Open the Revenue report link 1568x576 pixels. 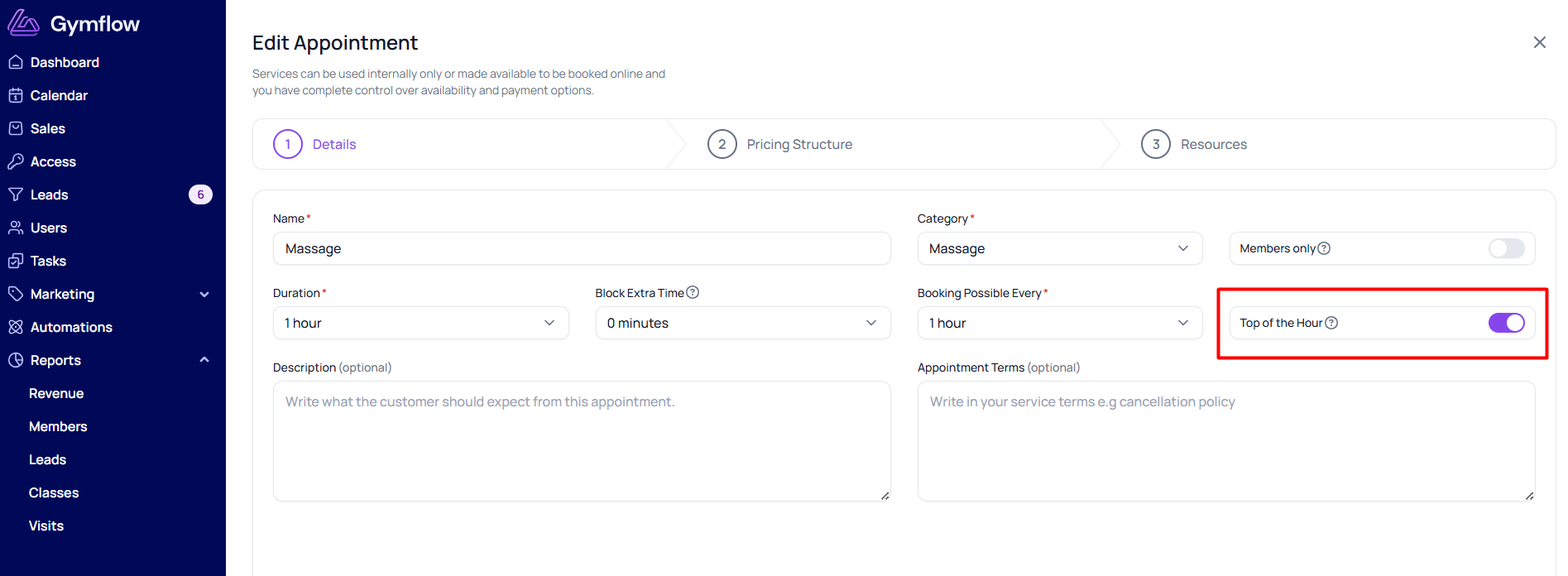click(x=56, y=393)
